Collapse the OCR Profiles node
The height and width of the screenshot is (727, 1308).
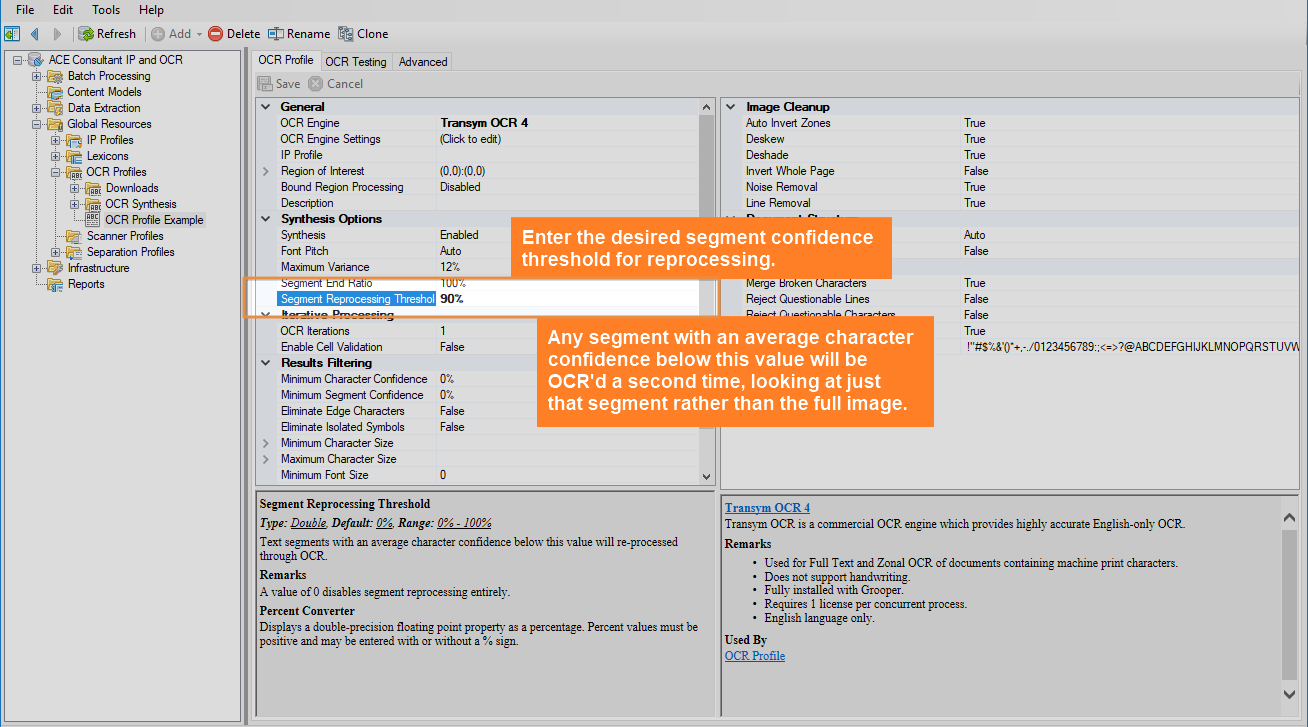point(55,172)
